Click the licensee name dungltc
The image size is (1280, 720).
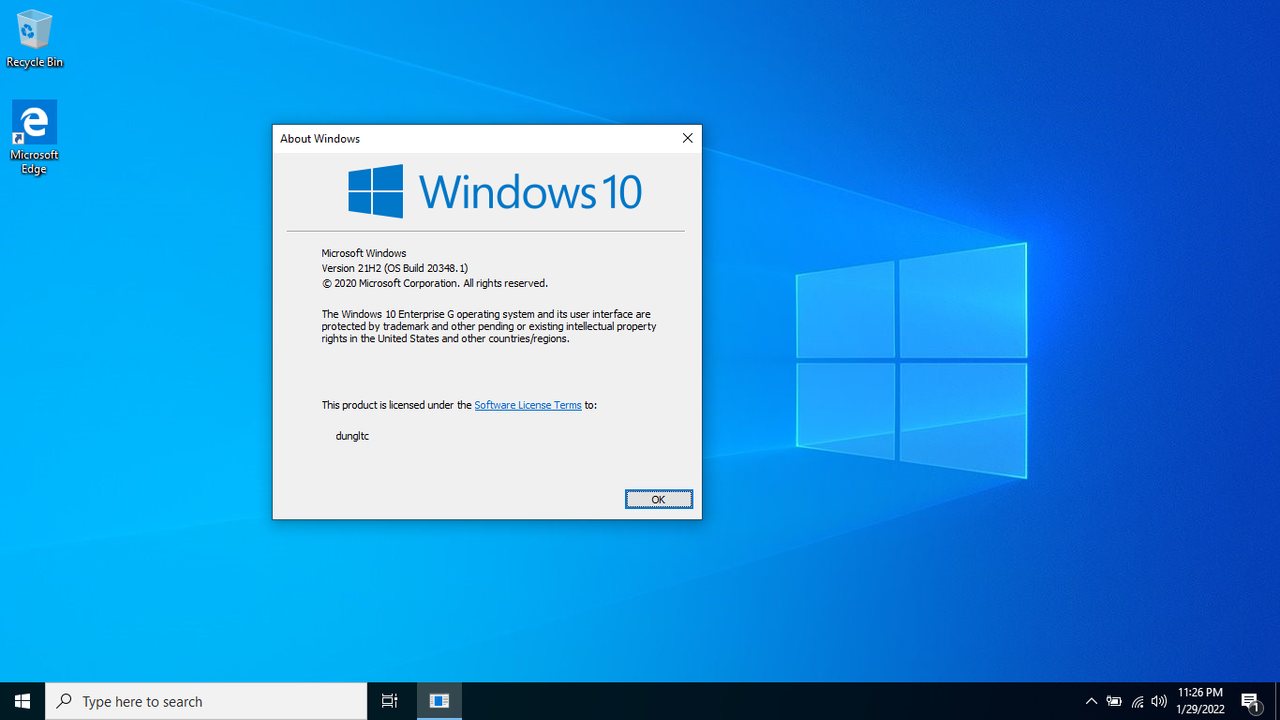[x=352, y=436]
